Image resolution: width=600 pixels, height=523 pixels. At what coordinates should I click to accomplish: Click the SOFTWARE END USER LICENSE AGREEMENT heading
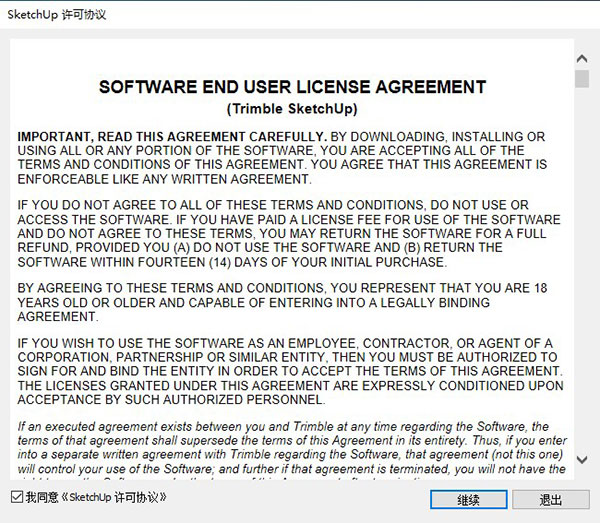point(292,87)
